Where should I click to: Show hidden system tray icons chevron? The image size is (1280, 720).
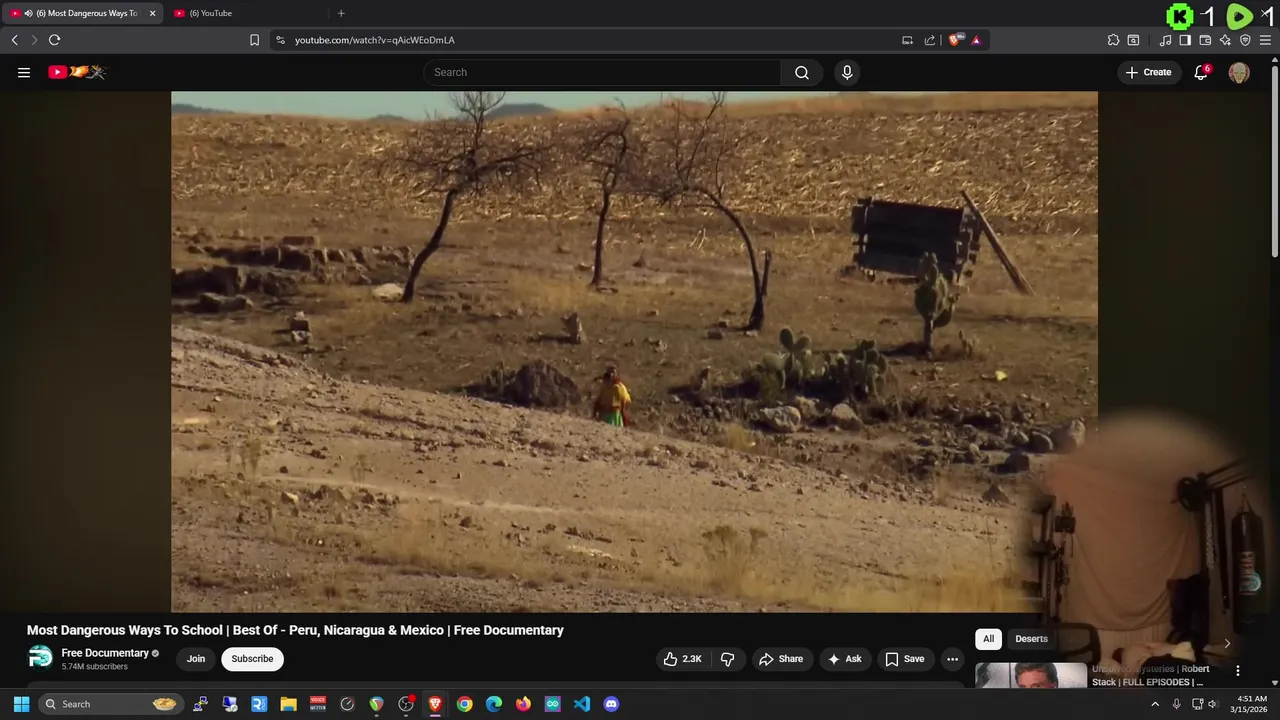[1155, 704]
